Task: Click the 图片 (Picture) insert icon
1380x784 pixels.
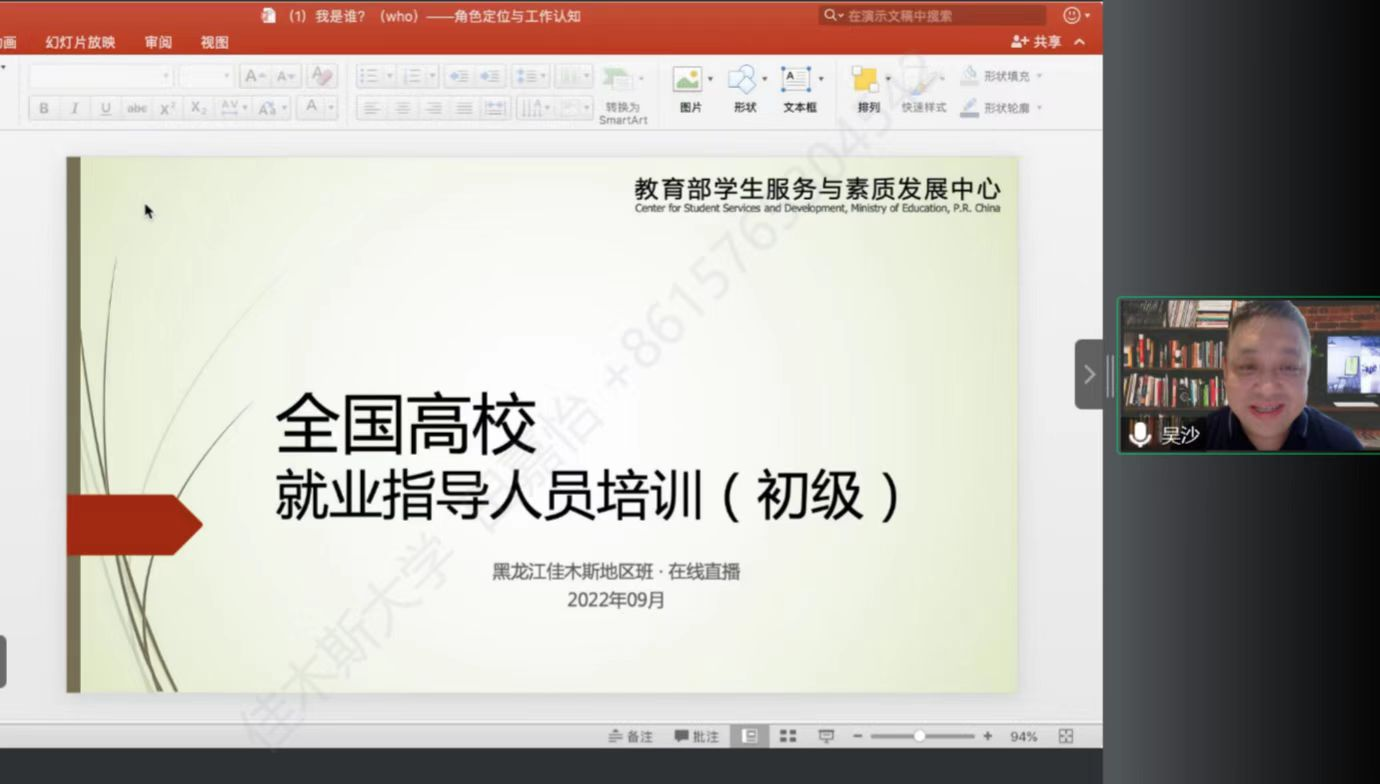Action: tap(687, 80)
